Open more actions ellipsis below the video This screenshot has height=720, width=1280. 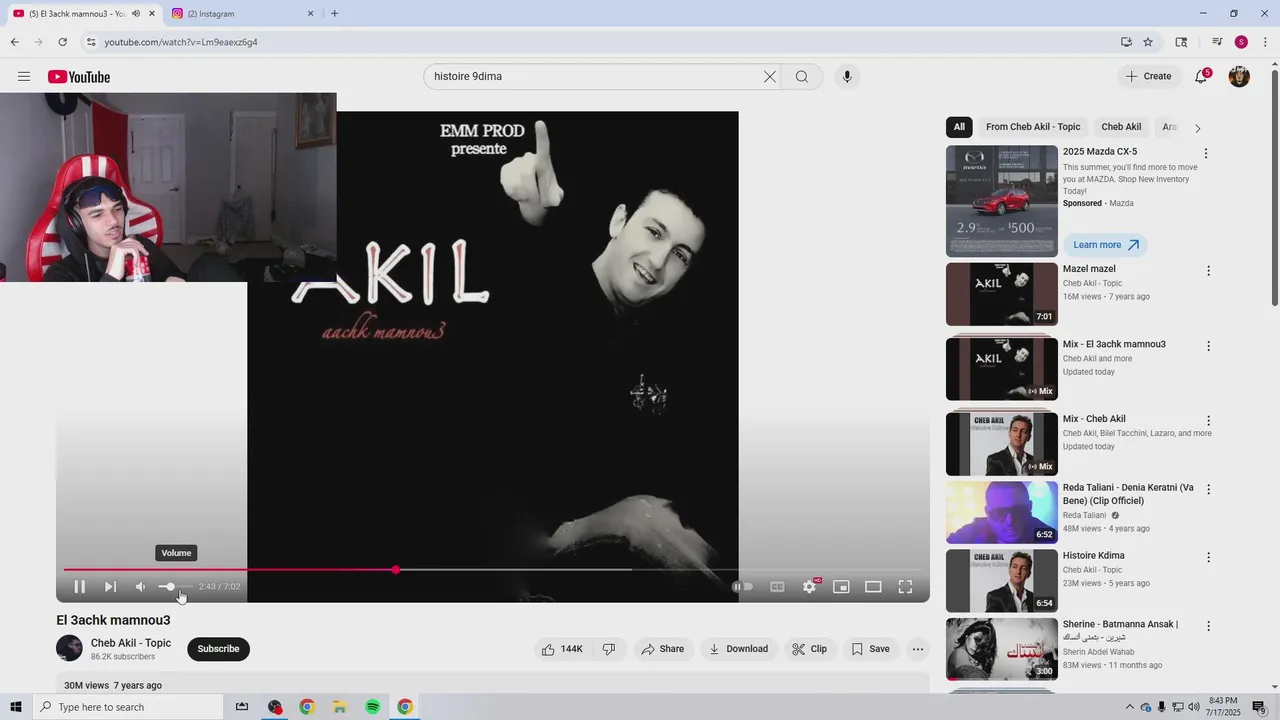[x=918, y=649]
